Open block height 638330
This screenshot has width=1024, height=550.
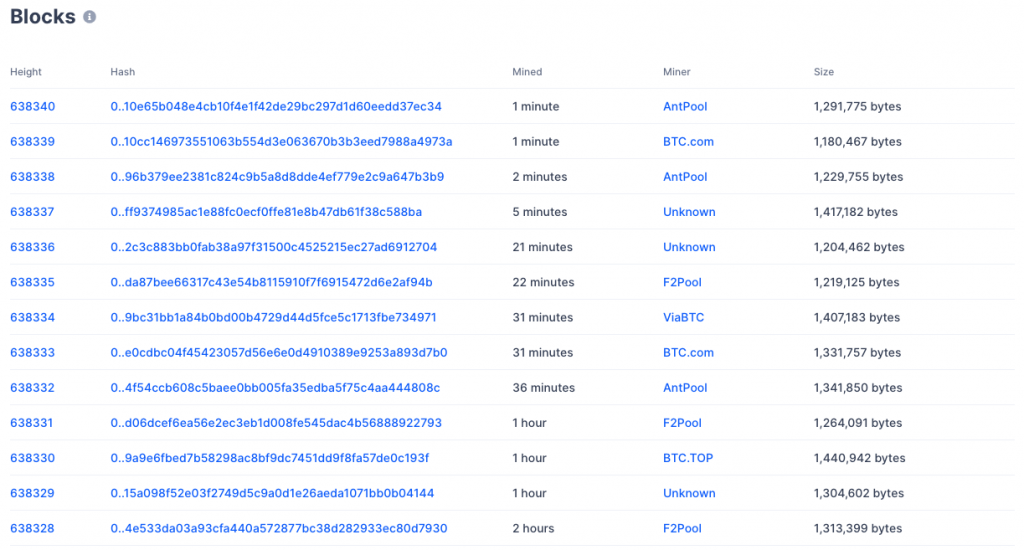(33, 459)
